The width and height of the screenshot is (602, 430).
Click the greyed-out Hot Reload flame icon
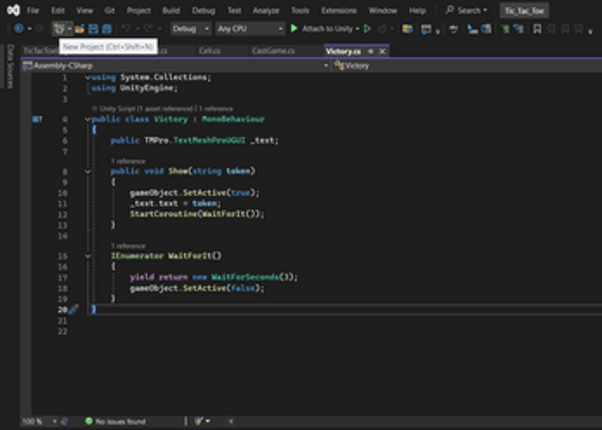(382, 29)
